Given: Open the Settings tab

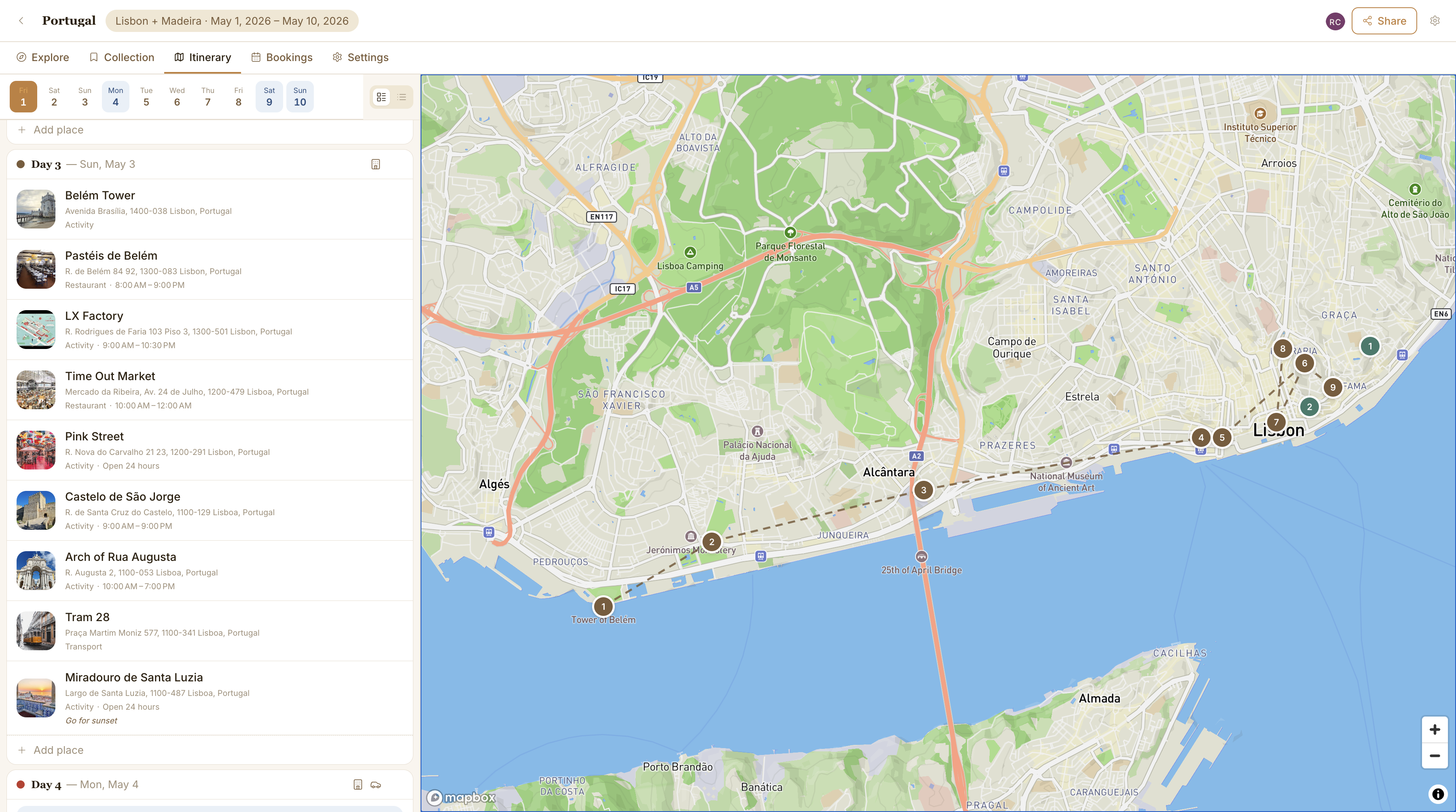Looking at the screenshot, I should pyautogui.click(x=360, y=57).
